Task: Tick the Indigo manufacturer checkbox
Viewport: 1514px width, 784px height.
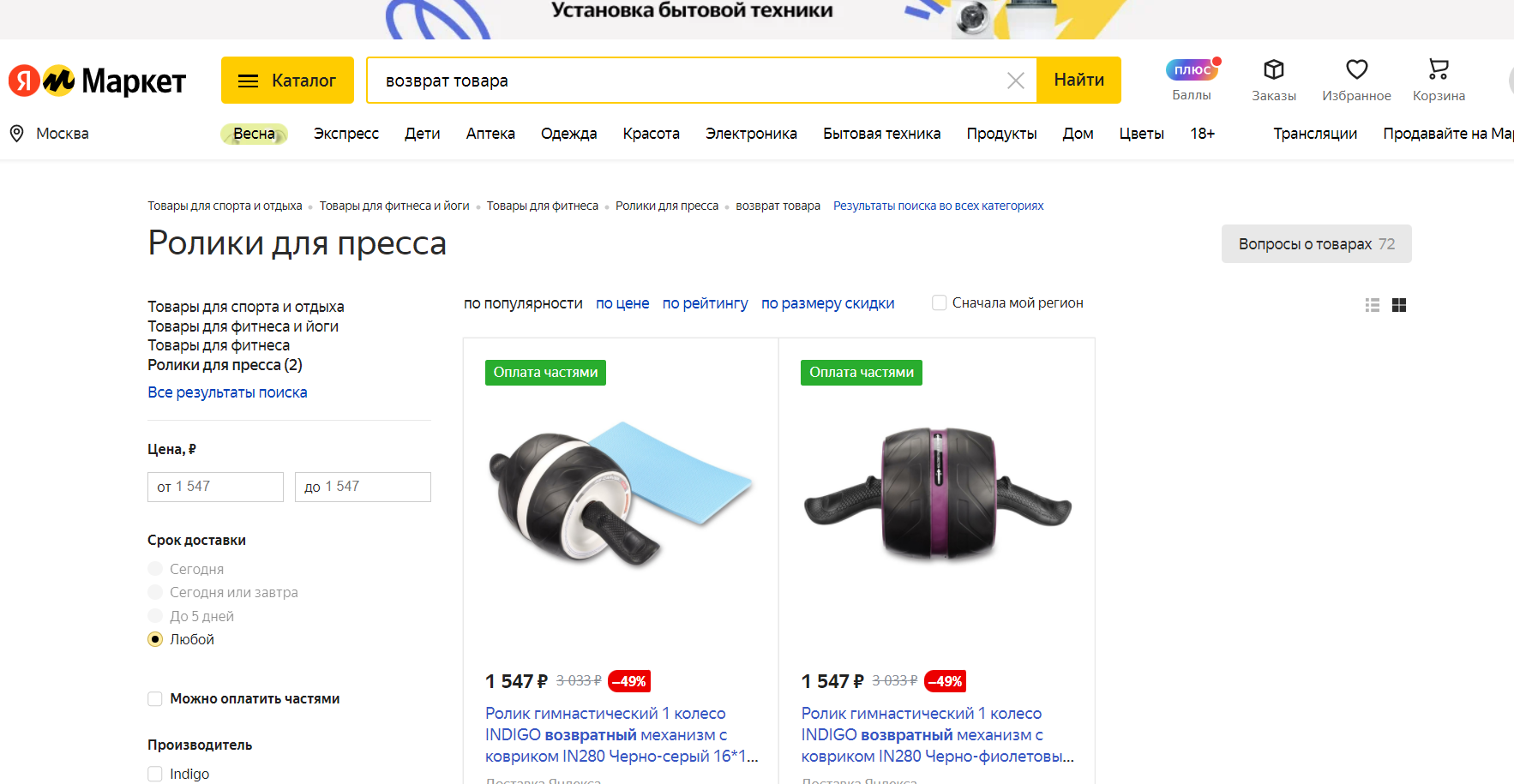Action: (155, 774)
